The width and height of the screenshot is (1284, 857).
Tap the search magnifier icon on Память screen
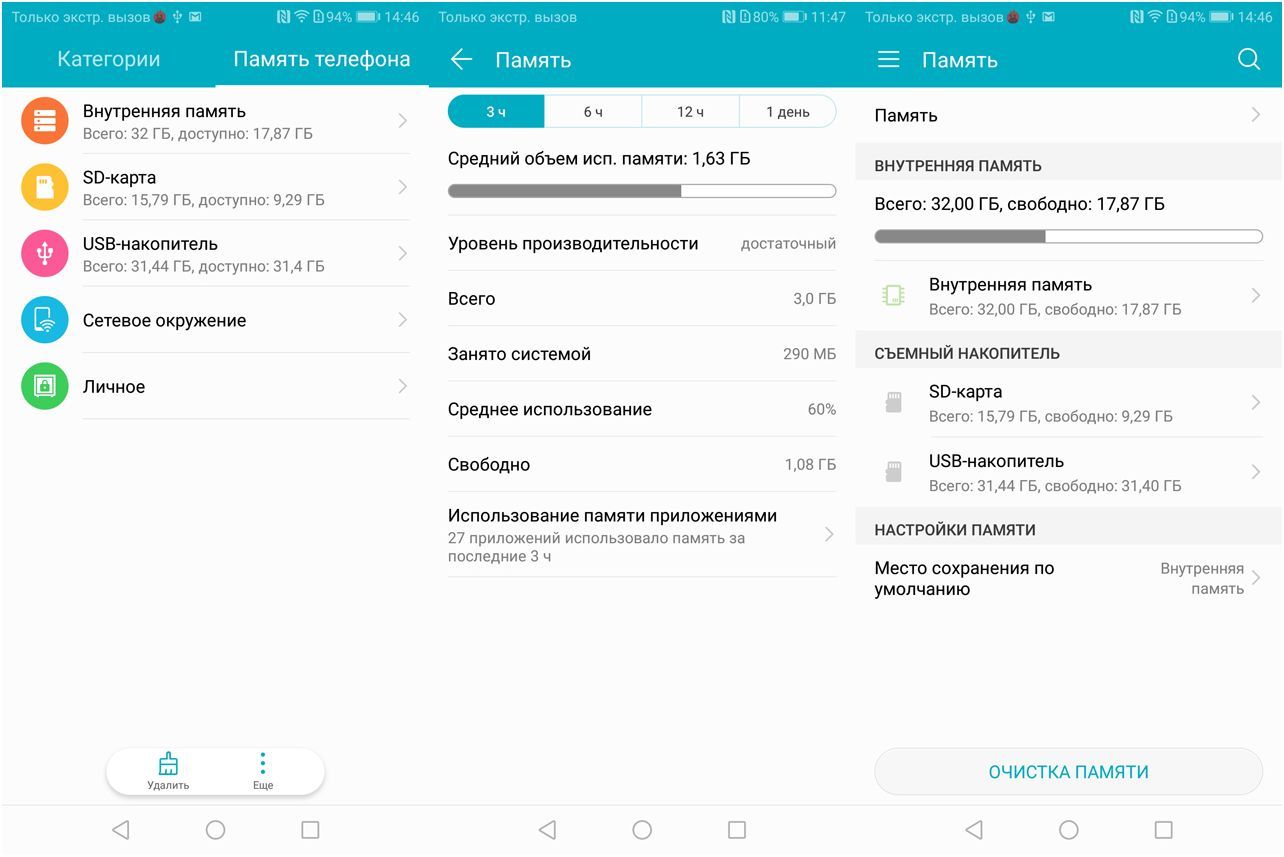click(x=1248, y=60)
